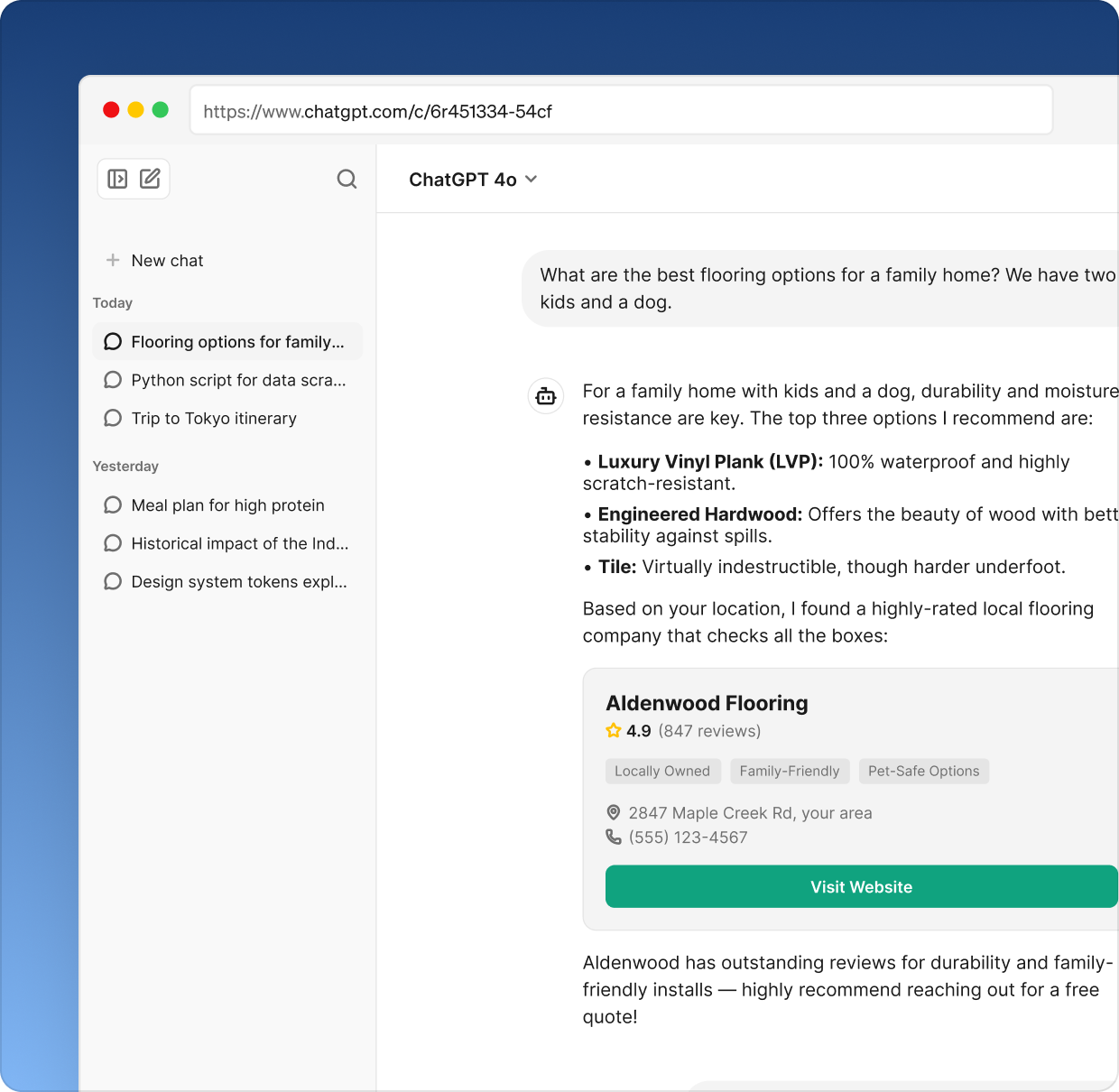Click the Today section label
The image size is (1119, 1092).
coord(113,303)
